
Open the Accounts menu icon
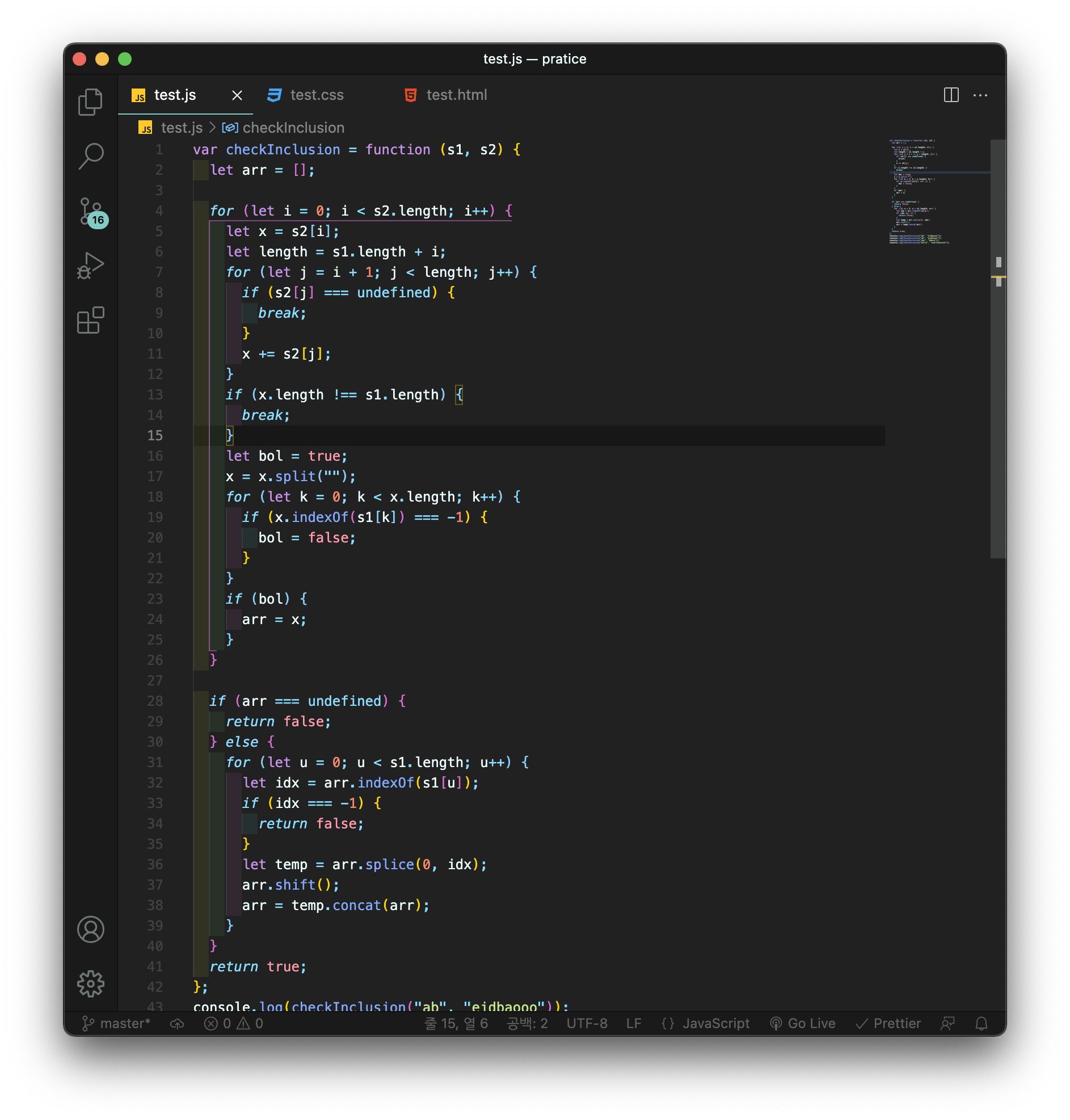point(90,929)
